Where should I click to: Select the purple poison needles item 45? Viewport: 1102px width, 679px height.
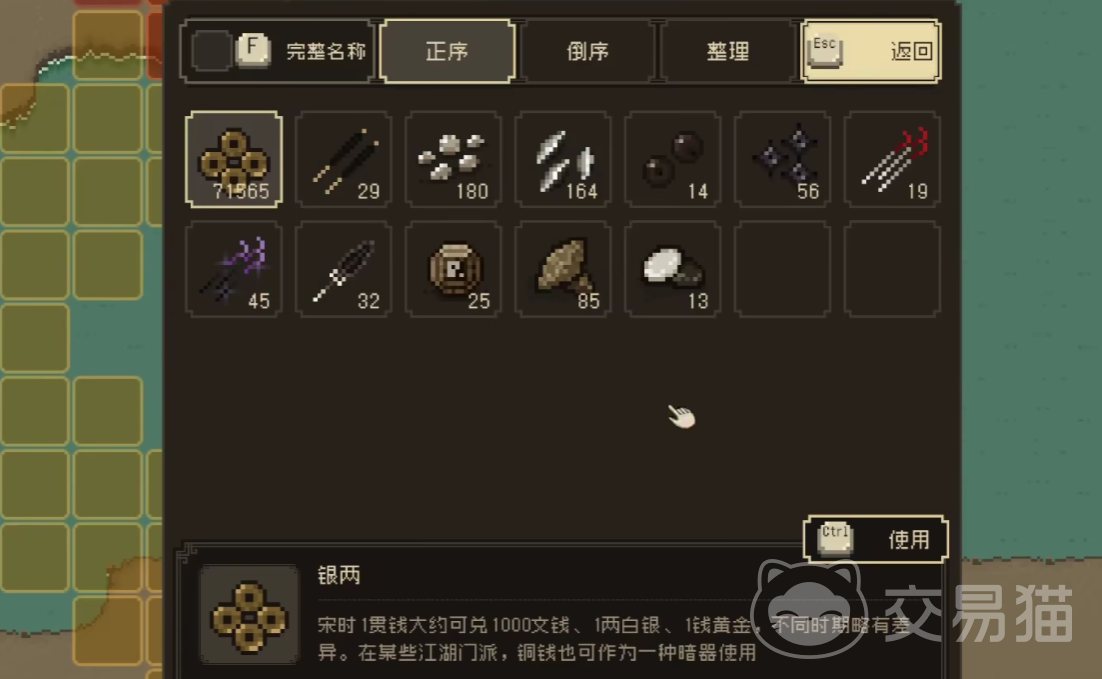pos(233,269)
